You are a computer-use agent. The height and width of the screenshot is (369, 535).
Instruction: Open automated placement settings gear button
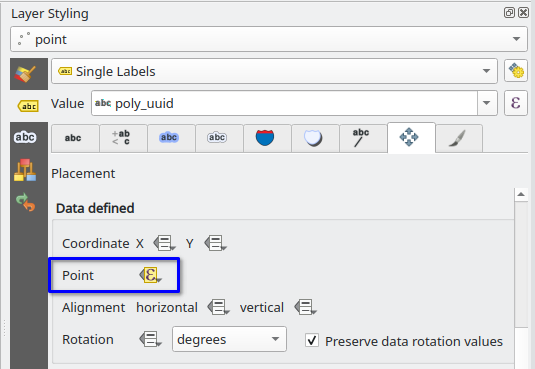point(516,71)
